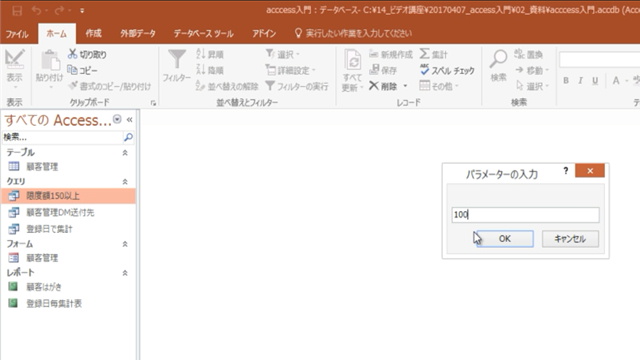640x360 pixels.
Task: Toggle Italic formatting
Action: (580, 80)
